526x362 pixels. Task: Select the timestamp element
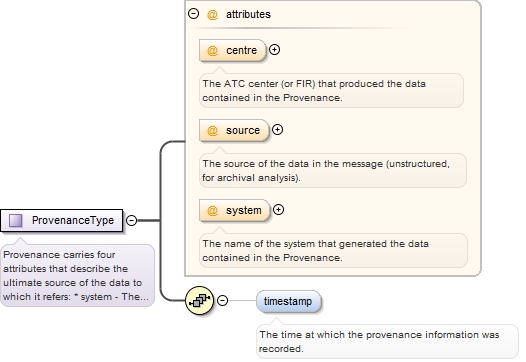click(x=288, y=301)
